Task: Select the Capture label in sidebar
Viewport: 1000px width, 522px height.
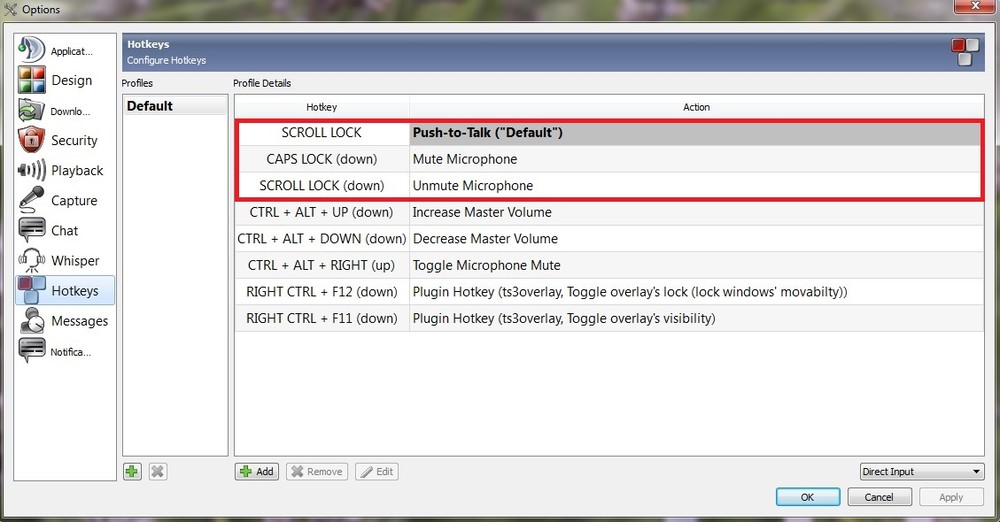Action: coord(74,200)
